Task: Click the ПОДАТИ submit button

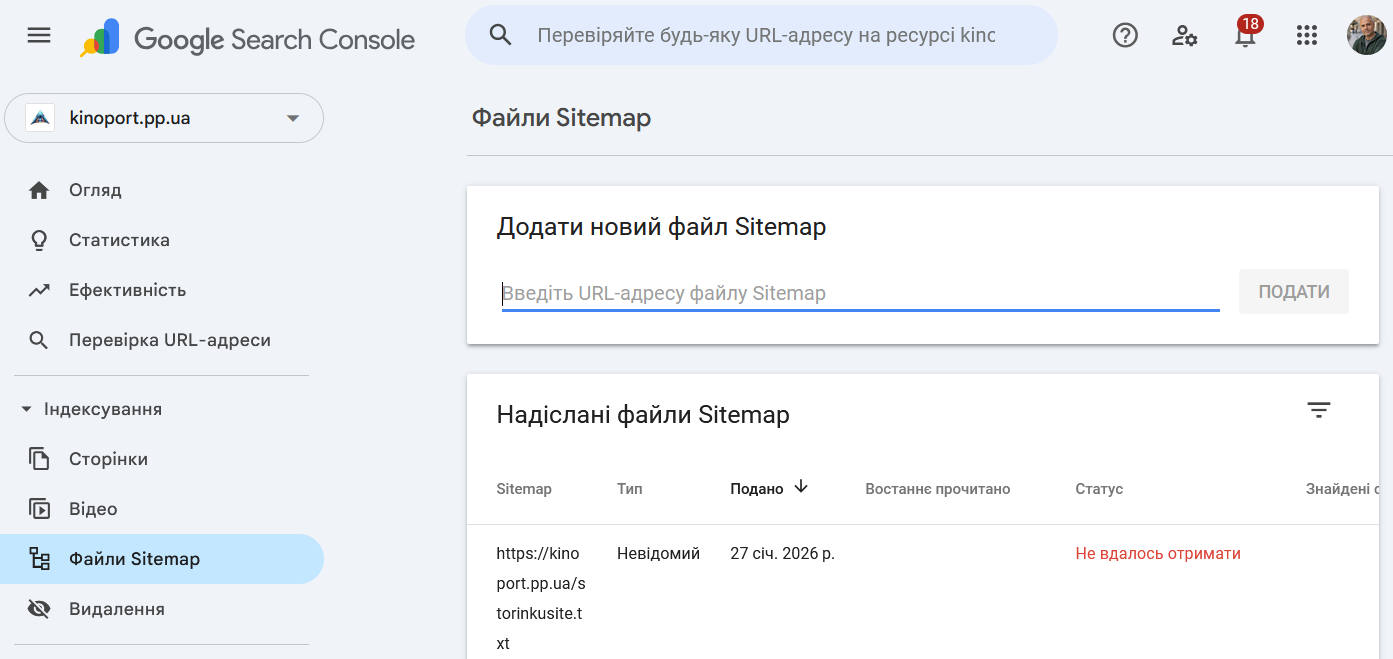Action: pos(1293,291)
